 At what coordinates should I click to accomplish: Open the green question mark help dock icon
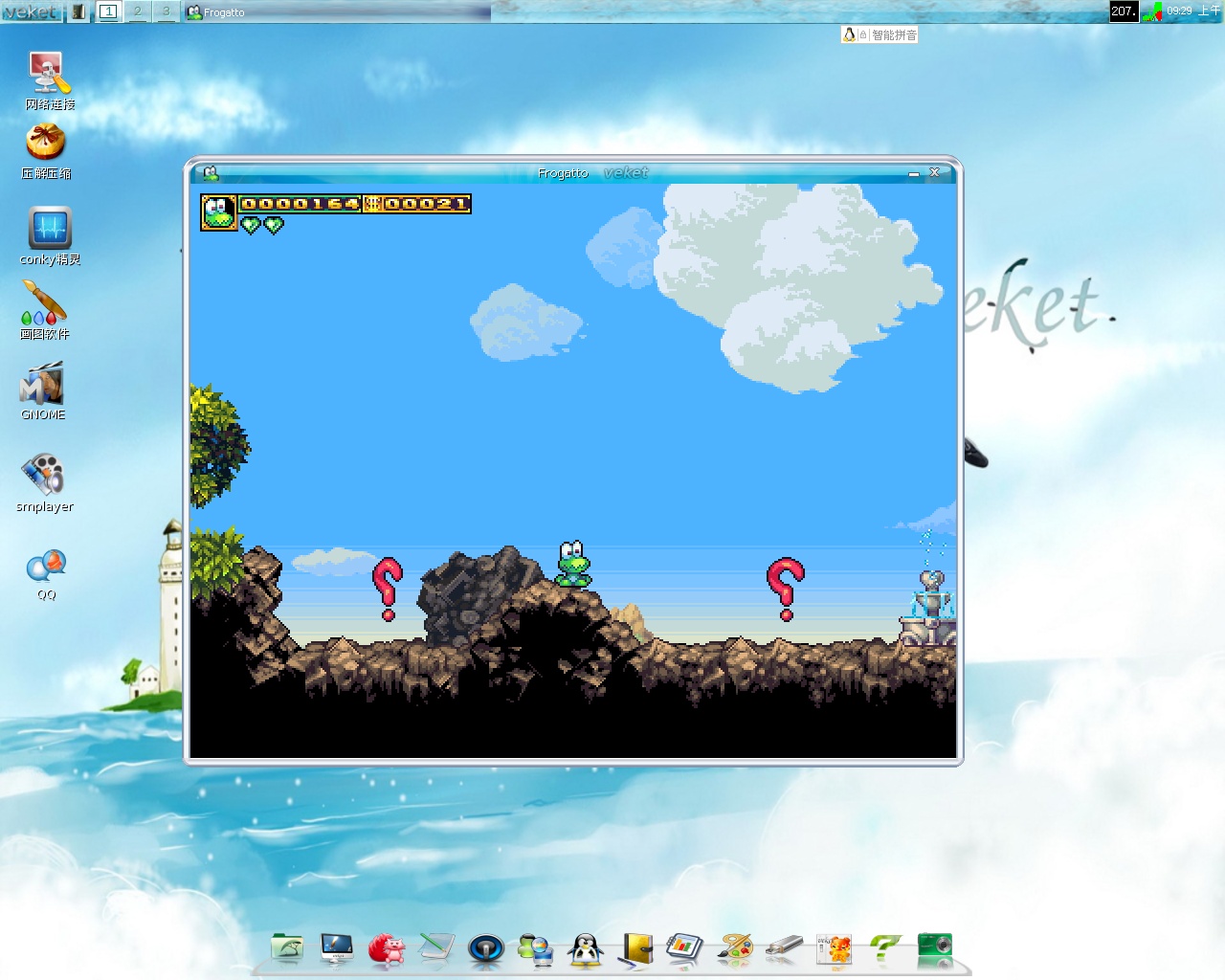pos(884,948)
